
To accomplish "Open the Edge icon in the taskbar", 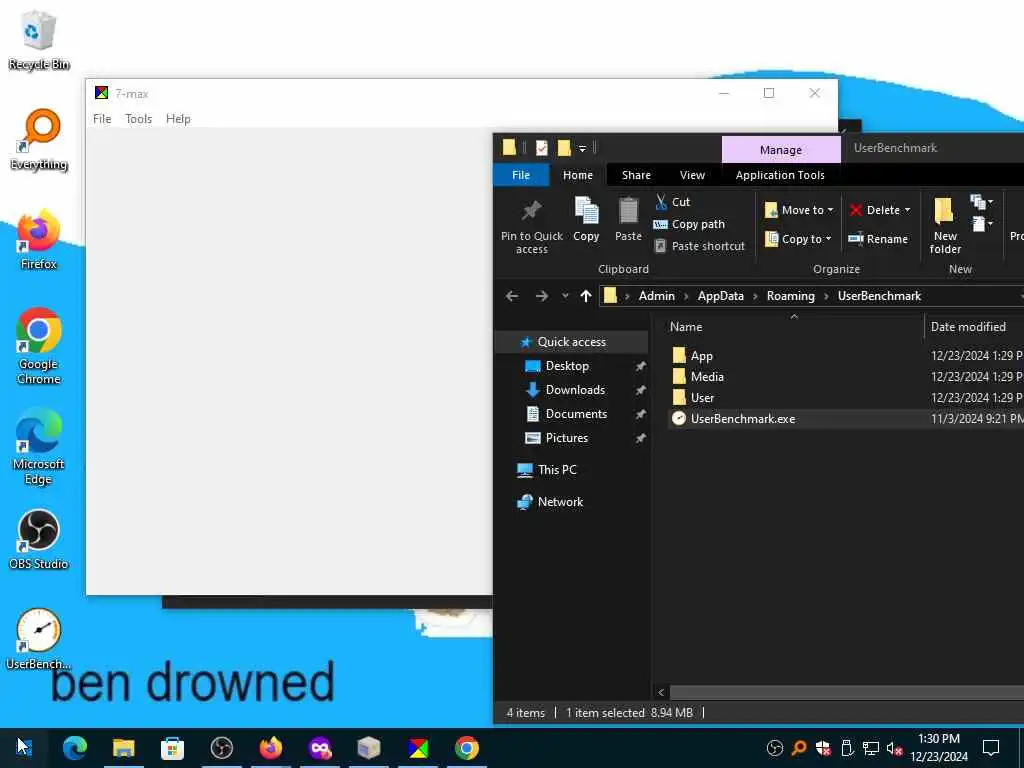I will point(74,748).
